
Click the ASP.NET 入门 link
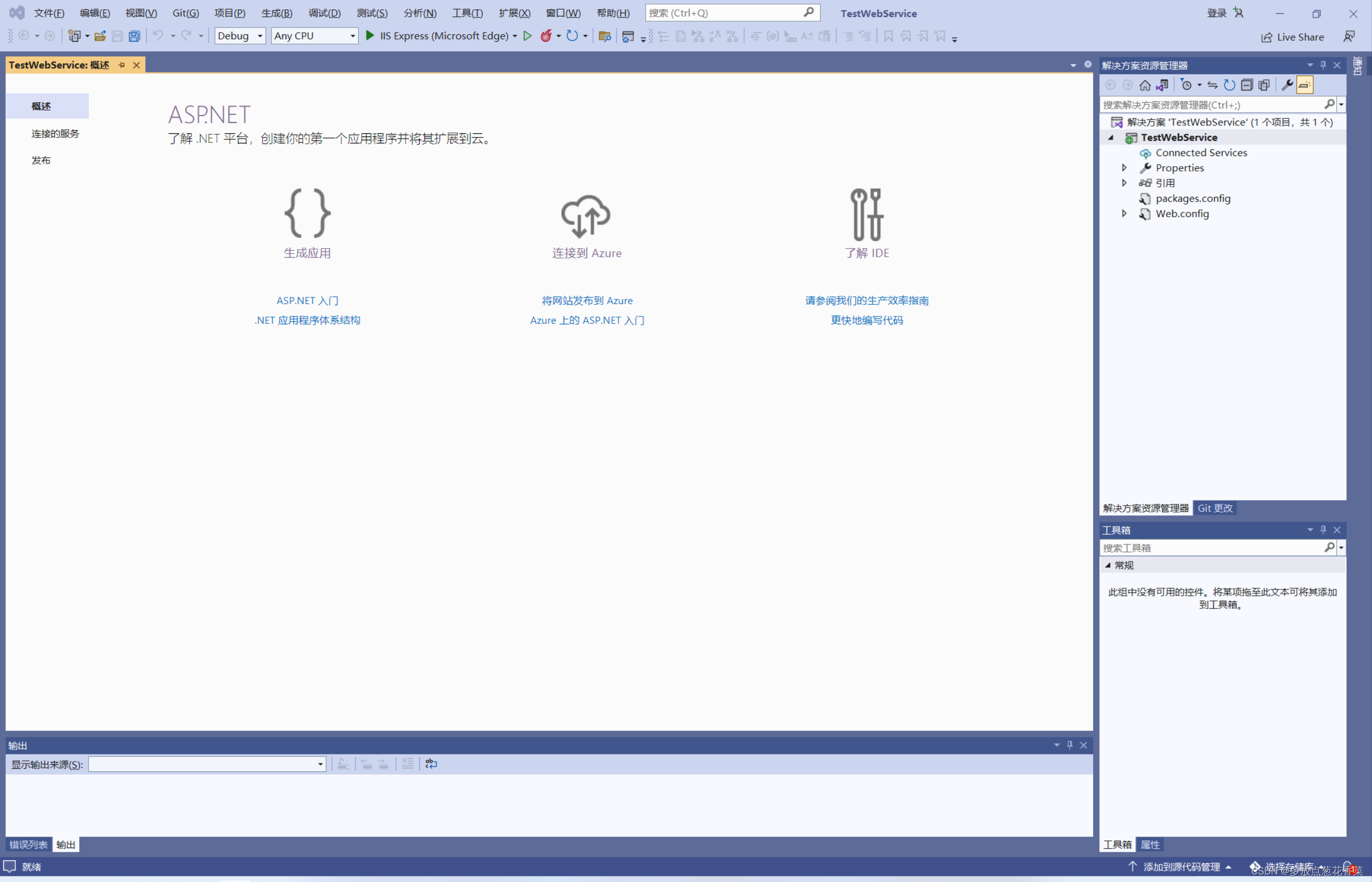[x=307, y=301]
